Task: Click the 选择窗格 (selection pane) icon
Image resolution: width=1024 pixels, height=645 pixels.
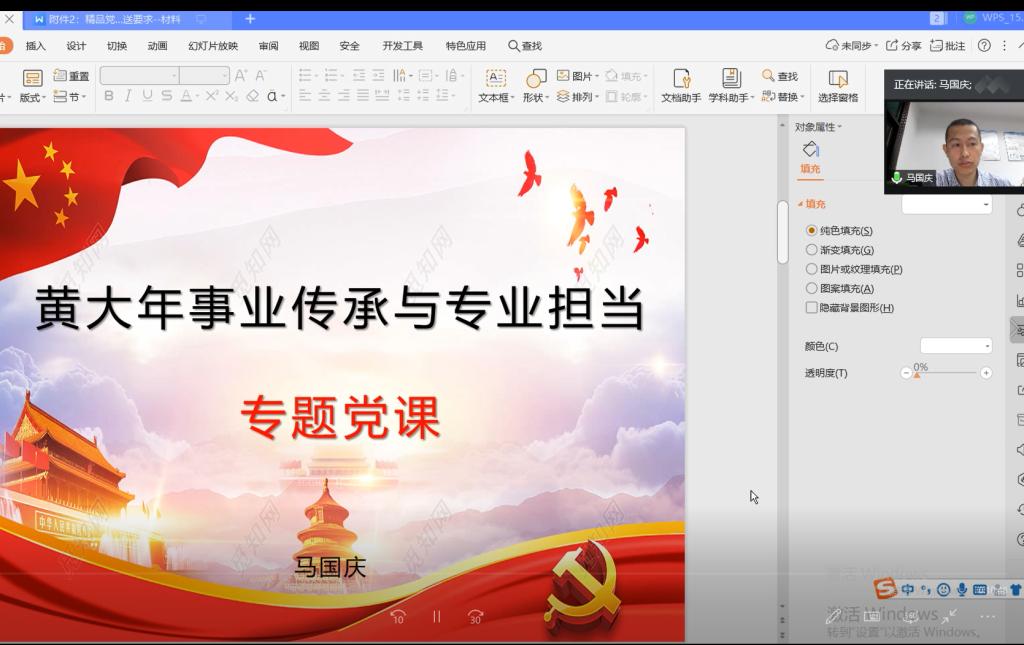Action: coord(838,79)
